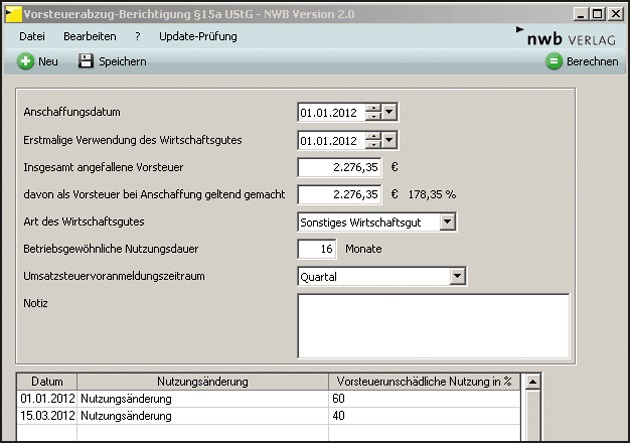Open Anschaffungsdatum calendar dropdown arrow
The image size is (630, 443).
pos(390,112)
